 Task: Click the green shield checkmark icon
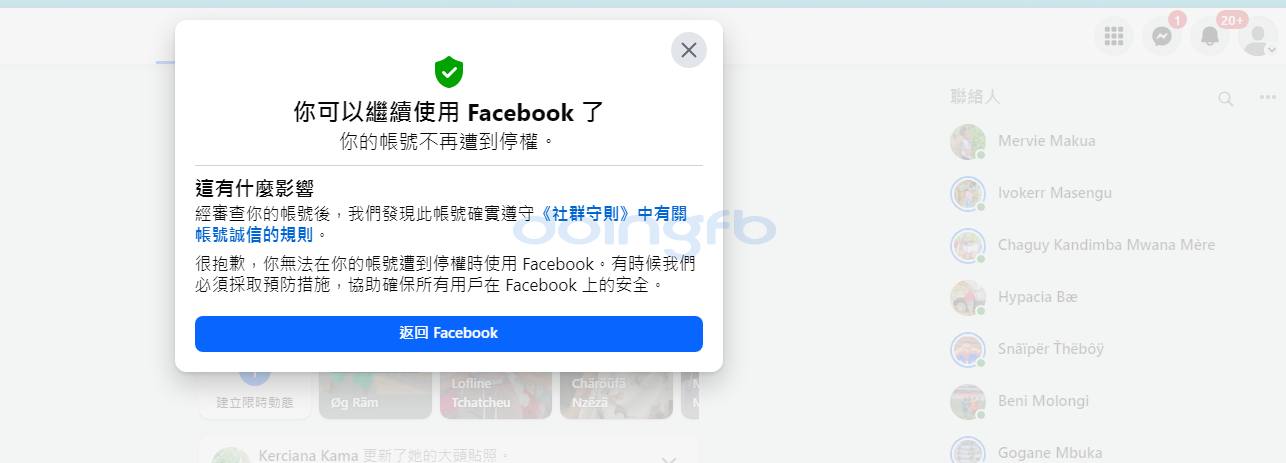pyautogui.click(x=449, y=72)
